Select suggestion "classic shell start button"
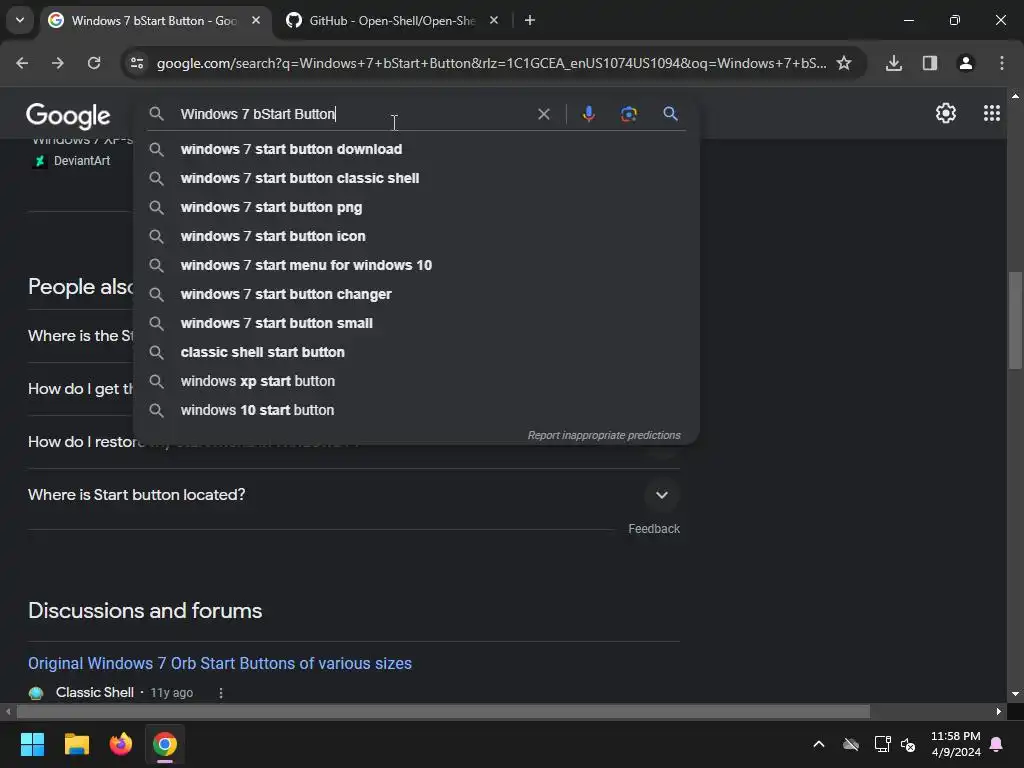 [416, 352]
